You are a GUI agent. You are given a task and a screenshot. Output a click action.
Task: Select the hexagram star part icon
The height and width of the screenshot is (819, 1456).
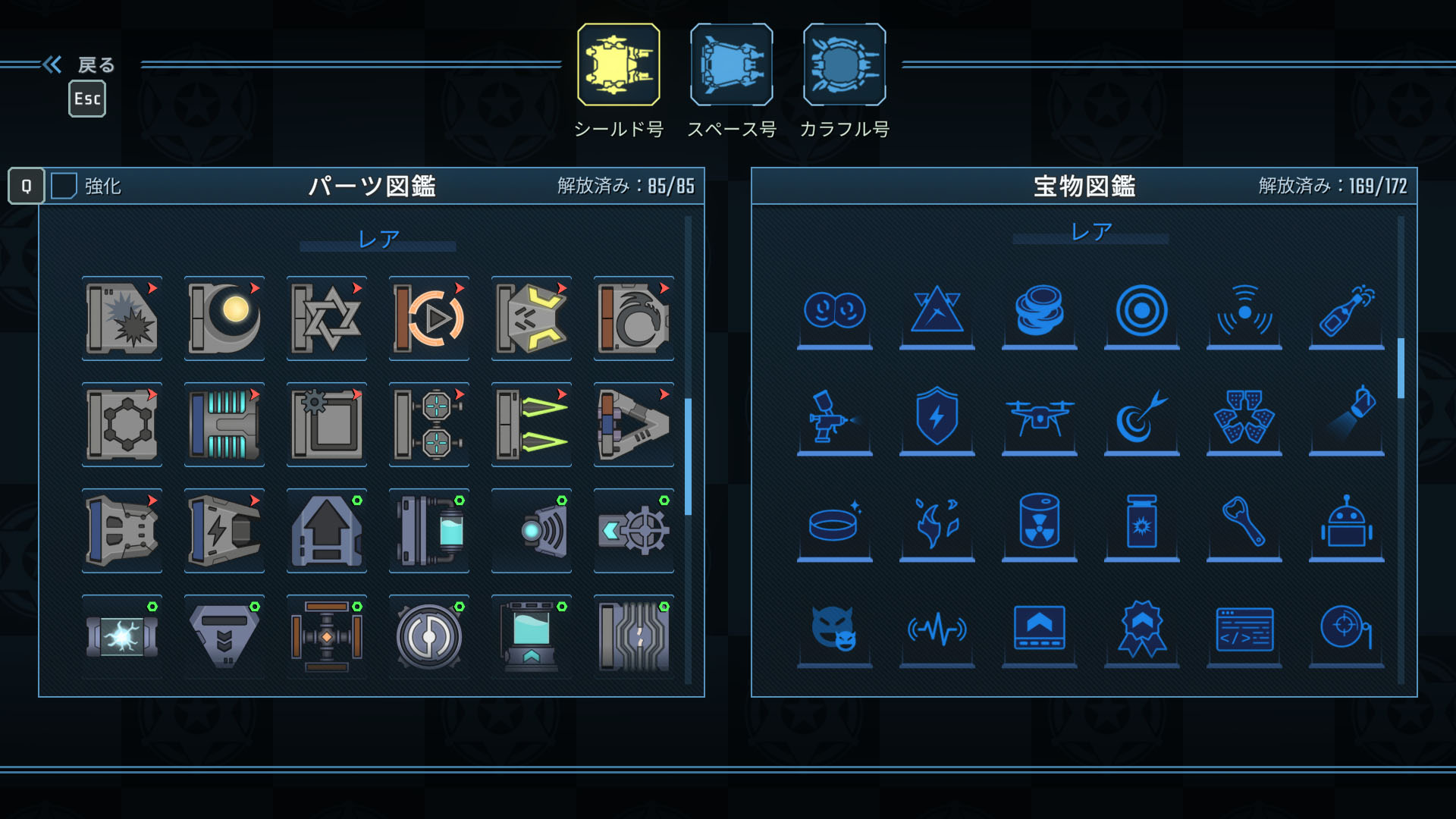(x=327, y=318)
